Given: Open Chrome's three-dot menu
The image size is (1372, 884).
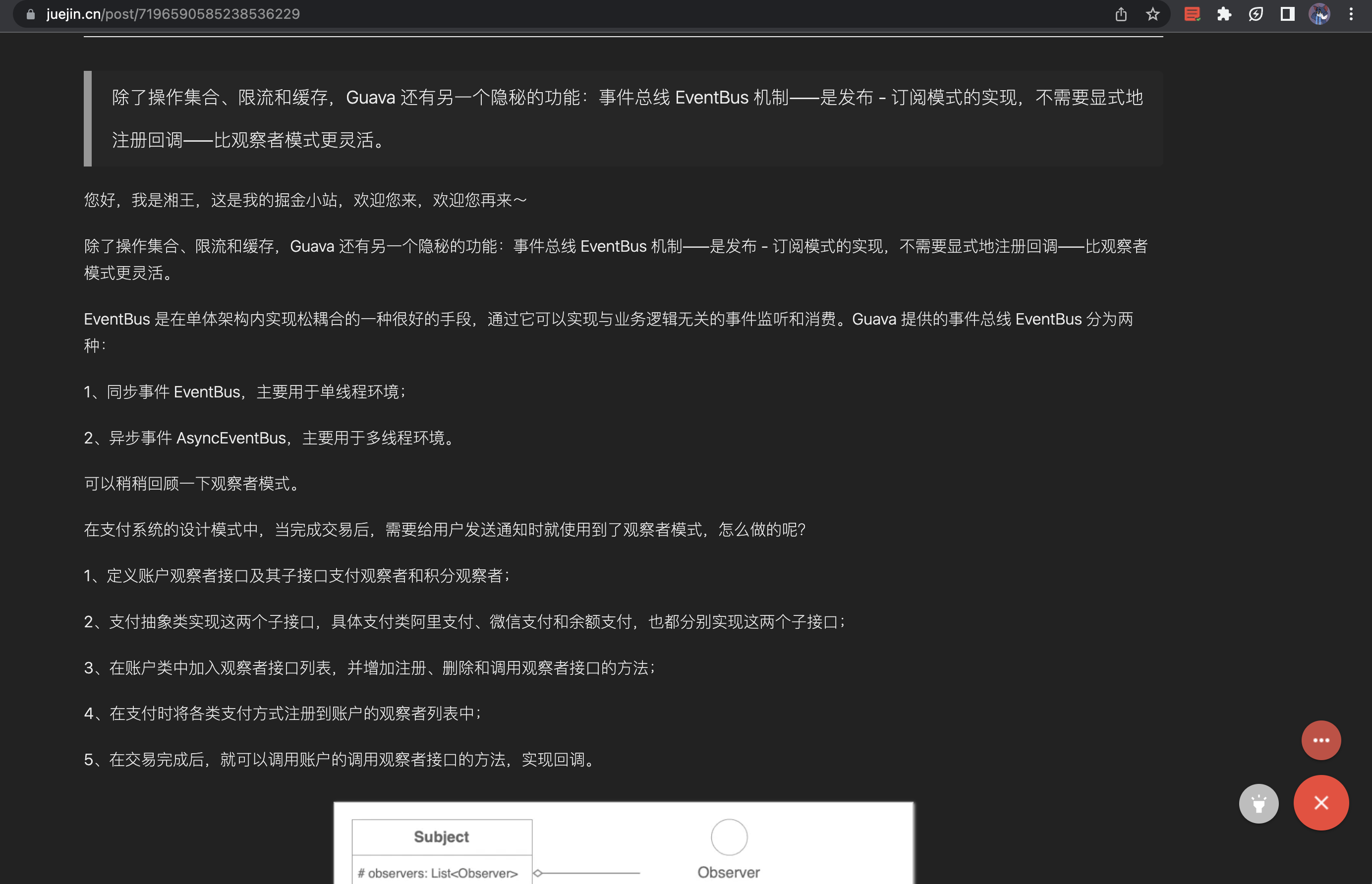Looking at the screenshot, I should pyautogui.click(x=1352, y=14).
